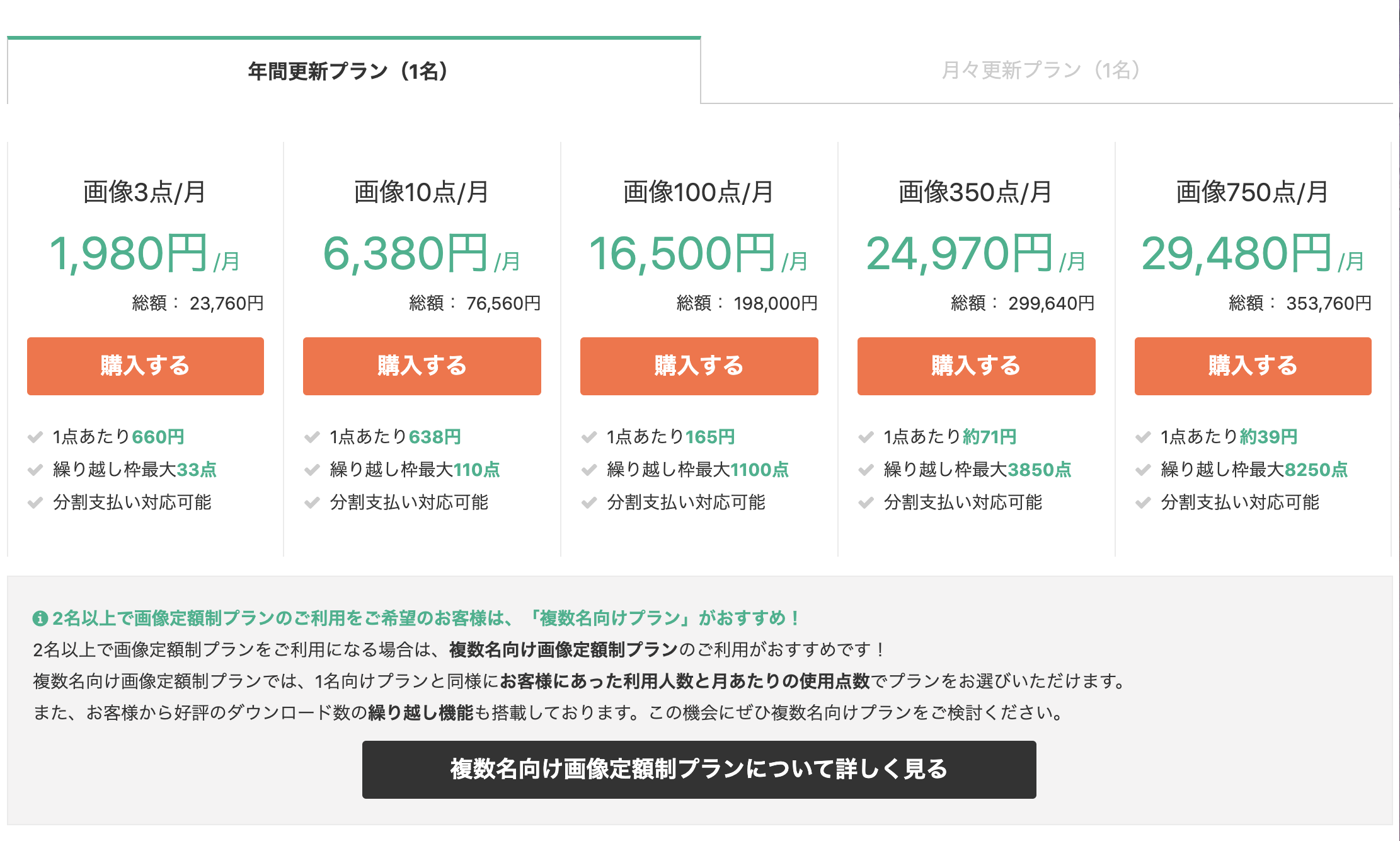Click 購入する under 24,970円 plan
This screenshot has width=1400, height=841.
(977, 366)
